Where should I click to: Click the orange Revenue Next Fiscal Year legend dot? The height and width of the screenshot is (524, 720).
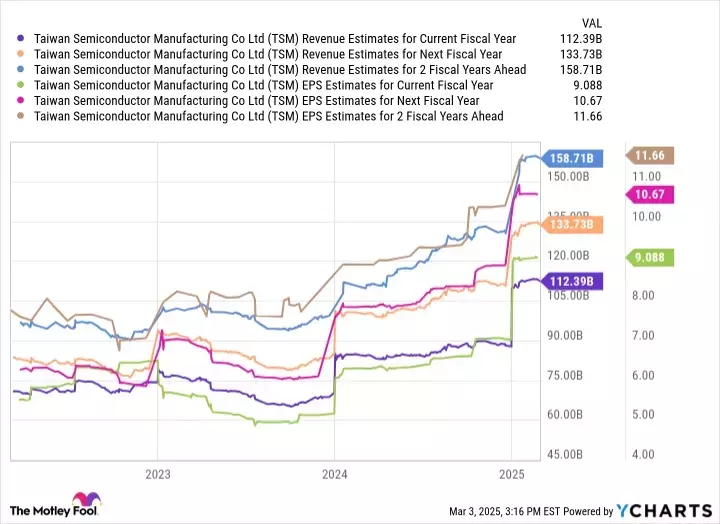20,54
